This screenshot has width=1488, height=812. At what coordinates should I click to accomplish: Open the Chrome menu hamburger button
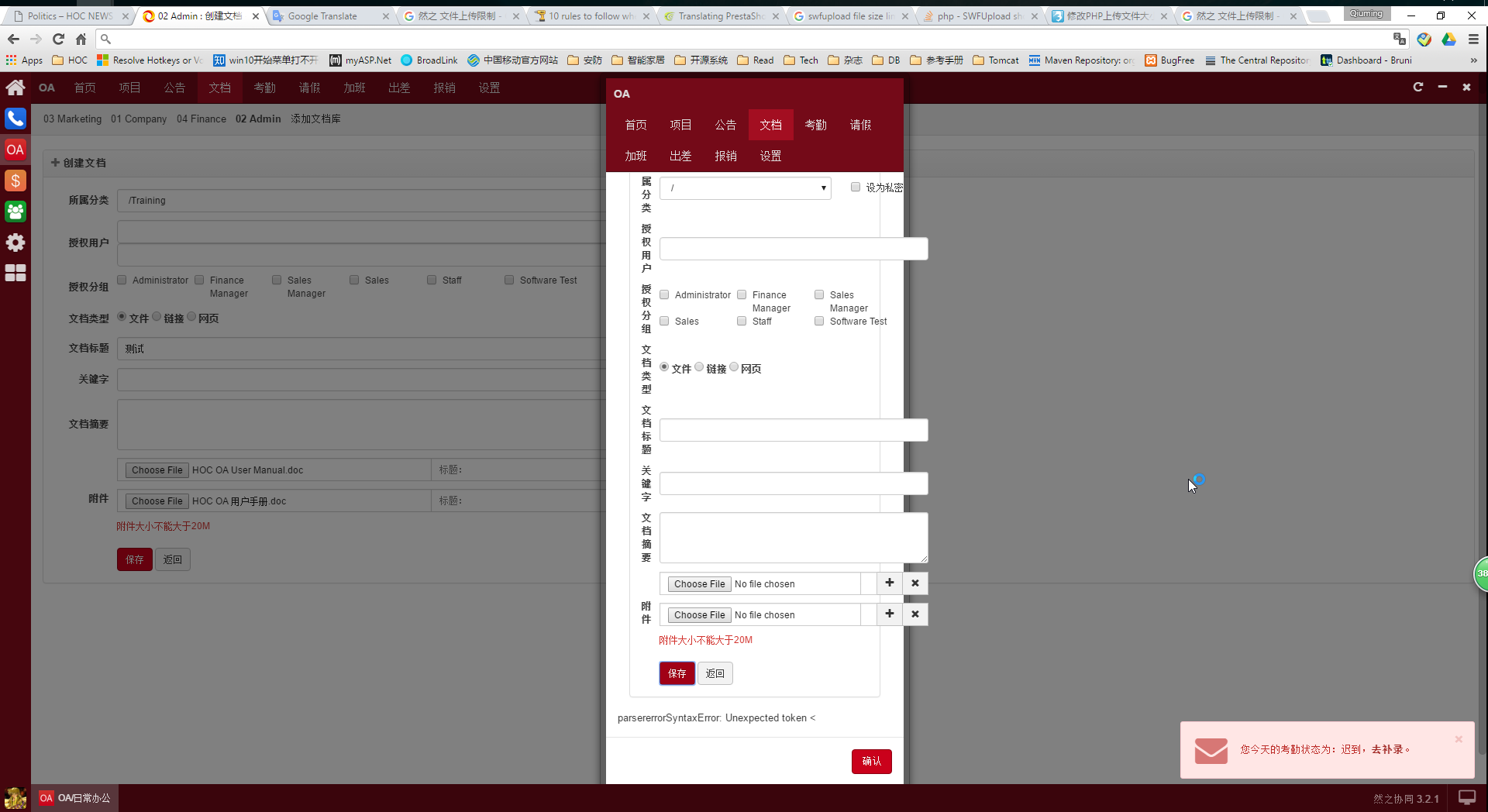click(x=1473, y=39)
